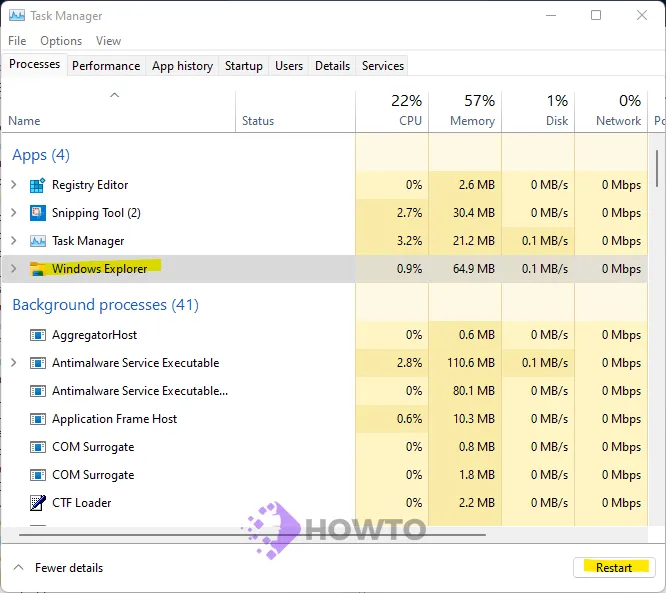Open the View menu

[x=108, y=41]
